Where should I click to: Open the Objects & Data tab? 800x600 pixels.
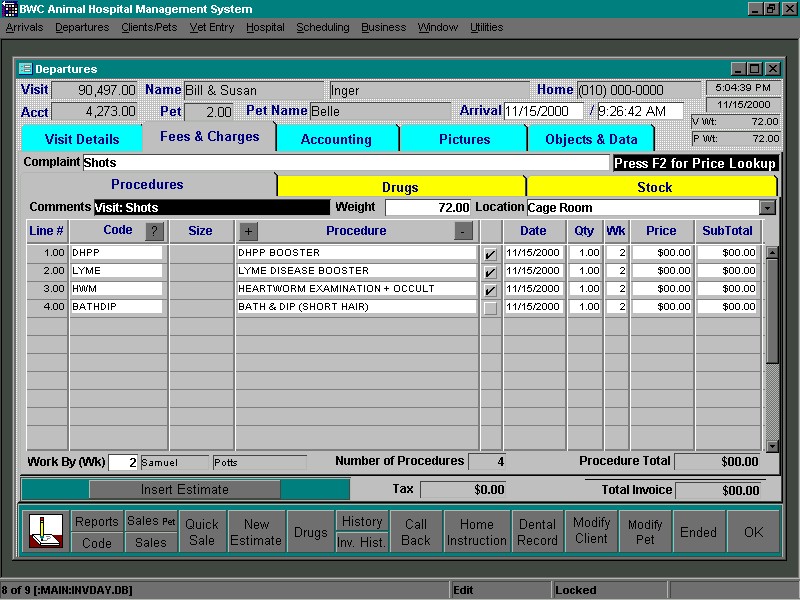(x=591, y=139)
